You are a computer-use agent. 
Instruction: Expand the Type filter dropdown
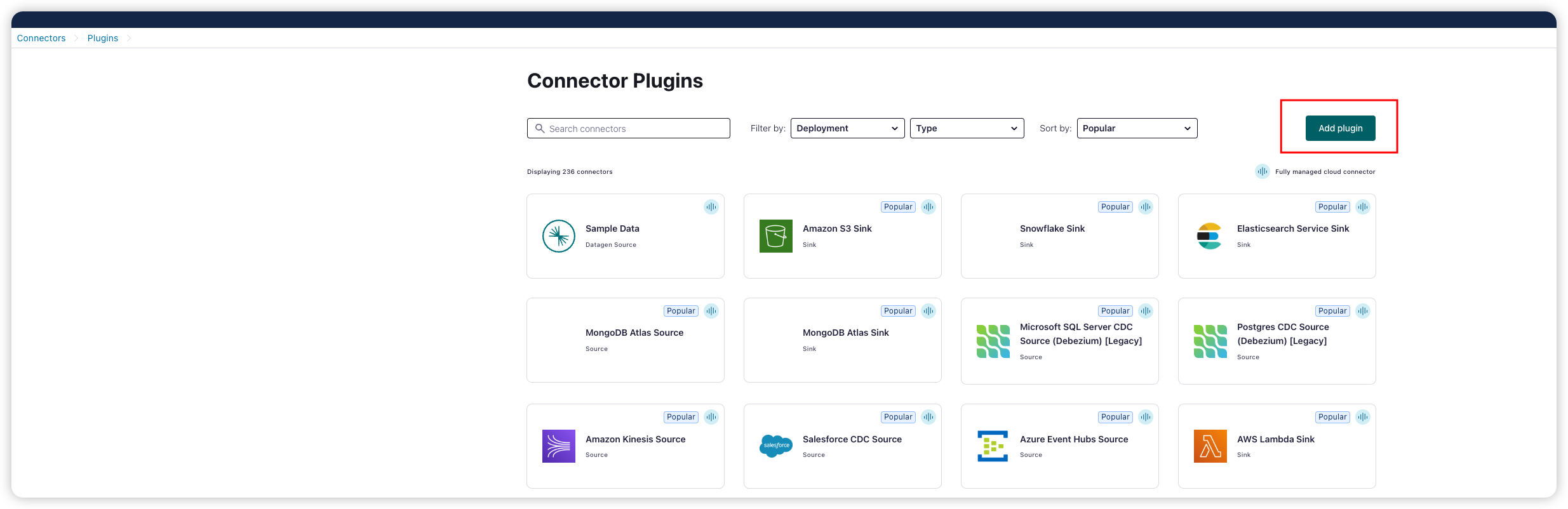pyautogui.click(x=967, y=128)
